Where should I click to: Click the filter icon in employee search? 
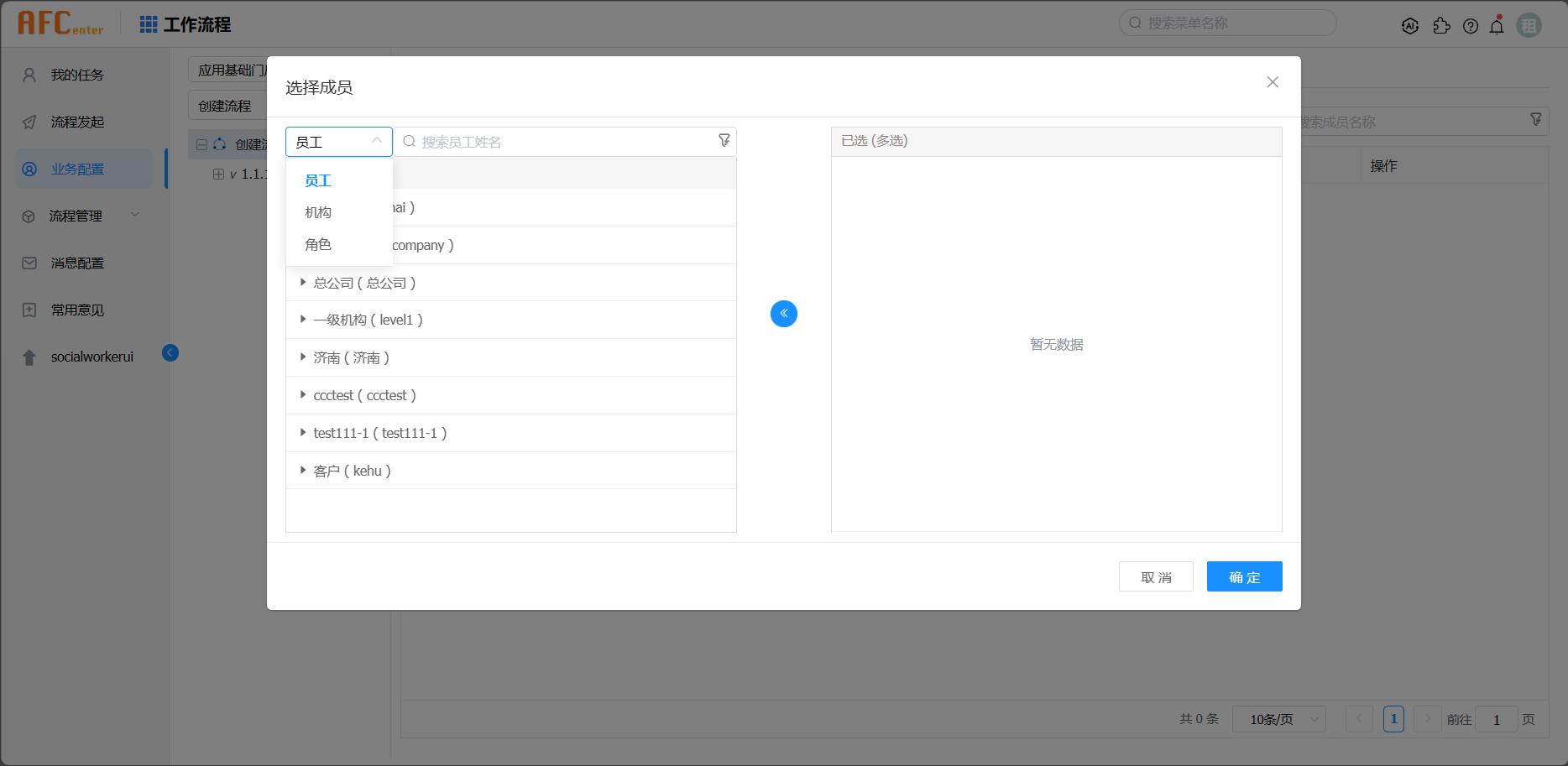724,141
